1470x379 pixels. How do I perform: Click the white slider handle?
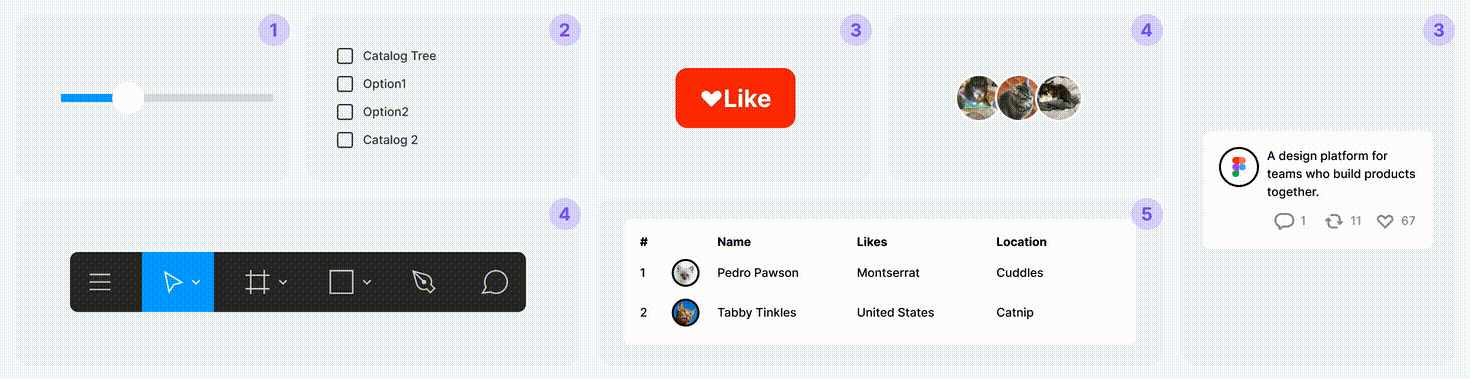pyautogui.click(x=128, y=98)
